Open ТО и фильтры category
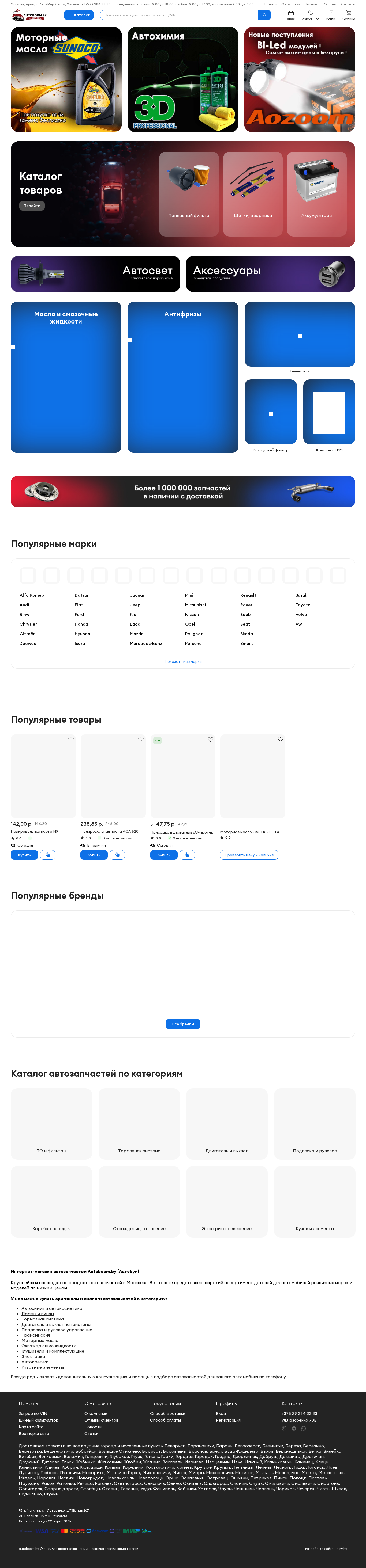The width and height of the screenshot is (366, 1568). (x=51, y=1123)
